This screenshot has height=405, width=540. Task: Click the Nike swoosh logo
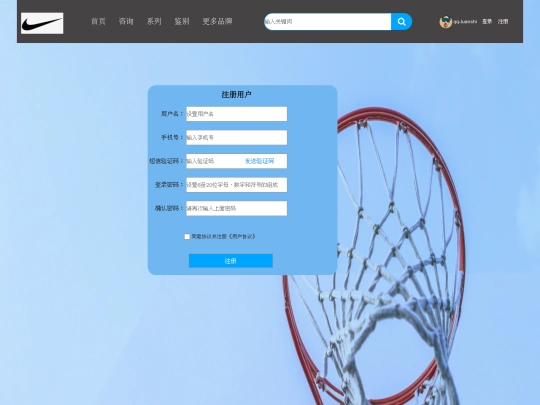click(x=42, y=23)
